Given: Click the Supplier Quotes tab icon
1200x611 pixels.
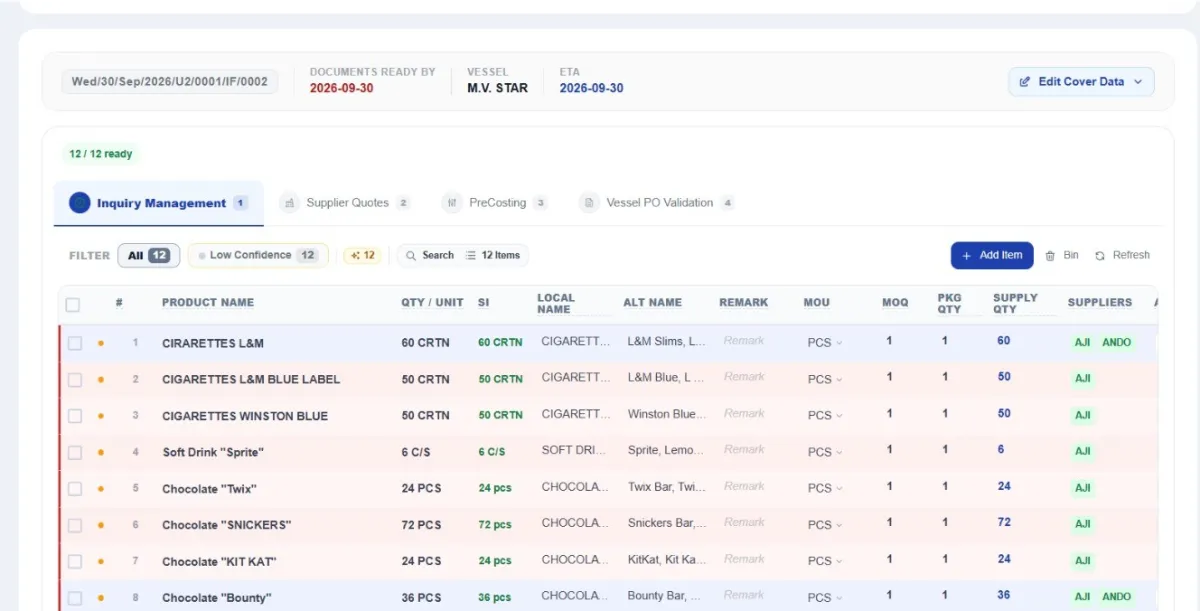Looking at the screenshot, I should [290, 203].
